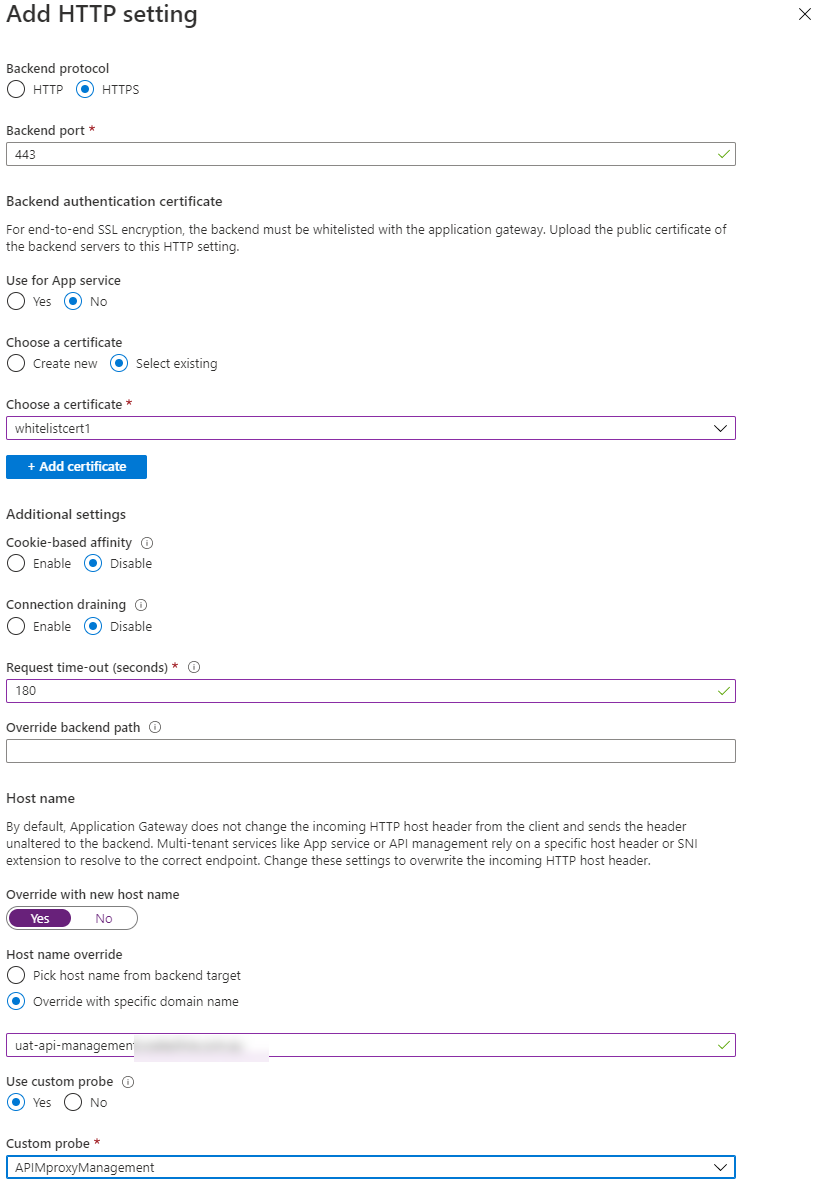Expand the whitelistcert1 certificate dropdown
Viewport: 823px width, 1197px height.
pos(370,428)
